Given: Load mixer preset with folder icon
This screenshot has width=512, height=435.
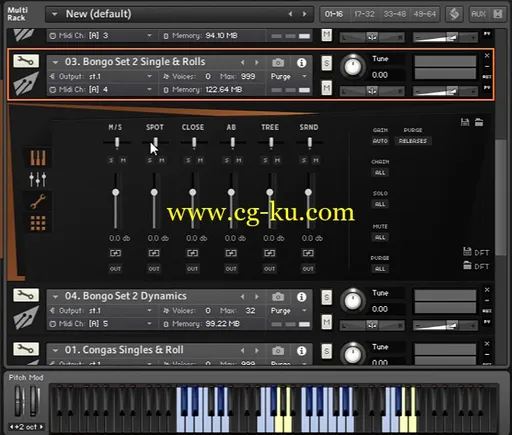Looking at the screenshot, I should coord(479,122).
